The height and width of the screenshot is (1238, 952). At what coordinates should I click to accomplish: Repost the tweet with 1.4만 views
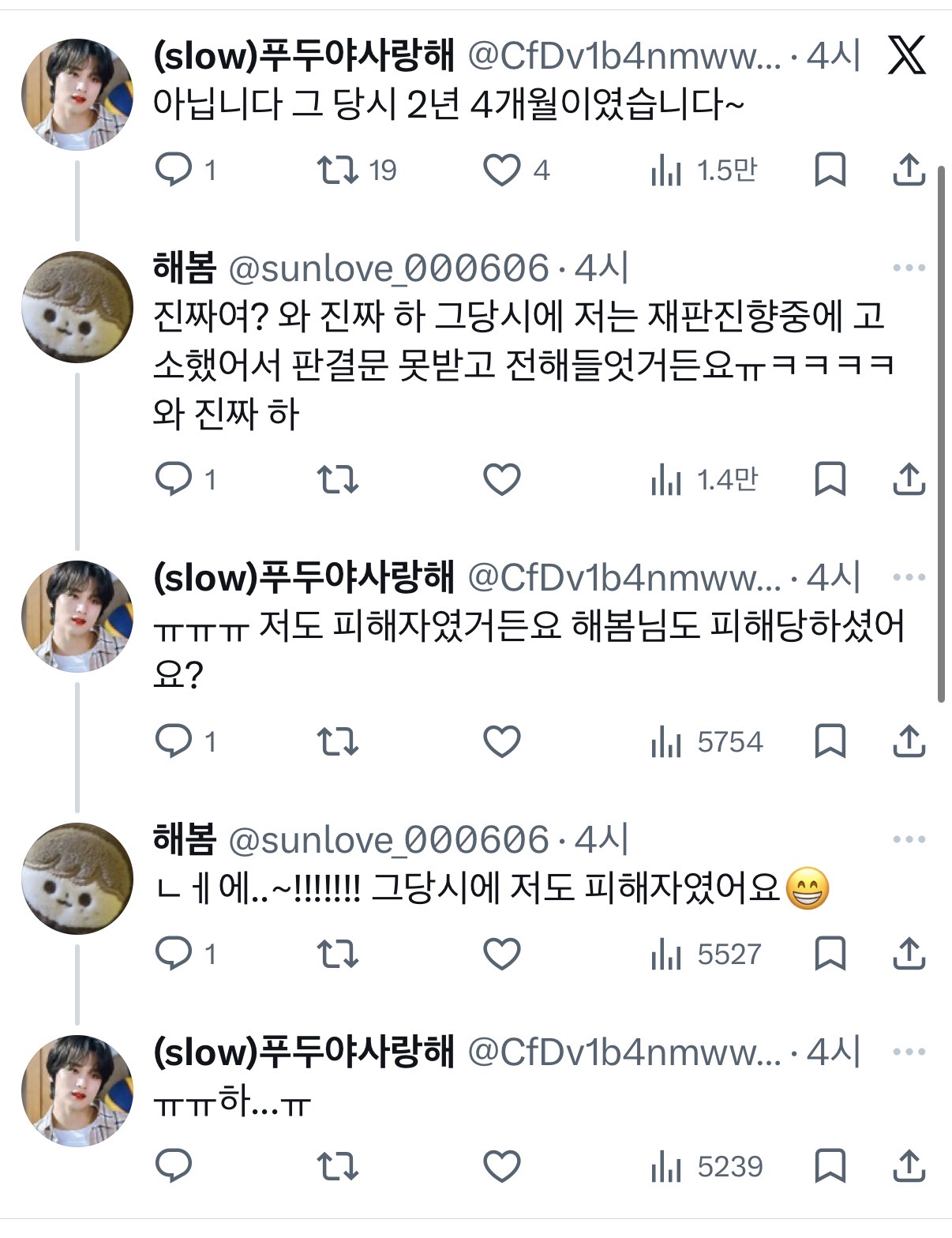pyautogui.click(x=338, y=479)
